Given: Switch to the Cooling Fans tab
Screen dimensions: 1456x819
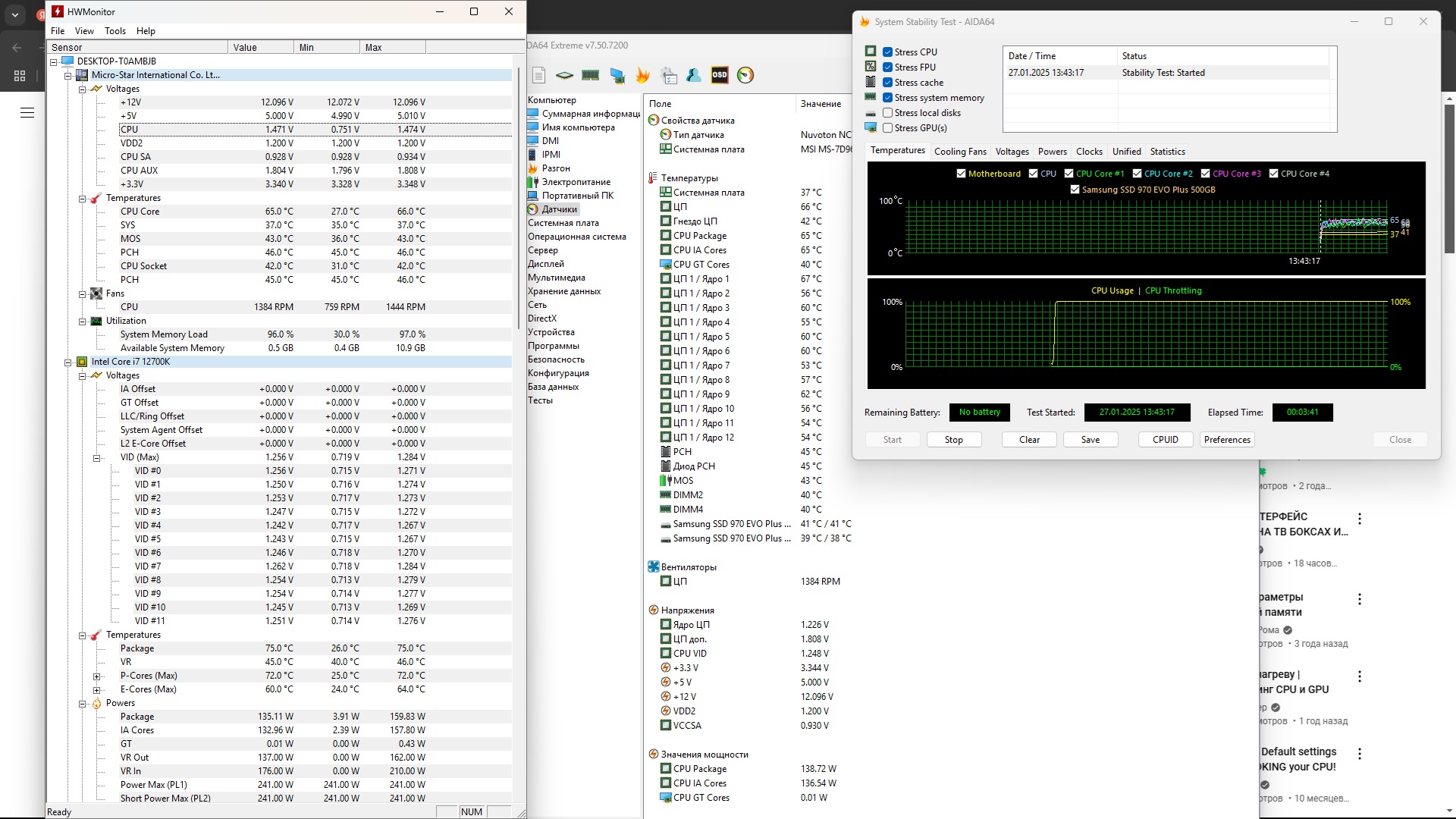Looking at the screenshot, I should pos(960,152).
